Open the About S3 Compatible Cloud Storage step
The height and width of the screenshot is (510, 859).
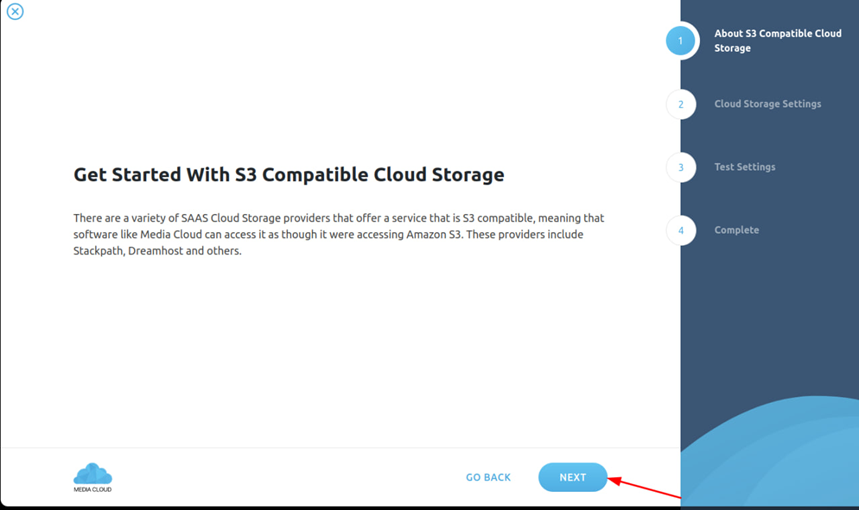click(777, 41)
